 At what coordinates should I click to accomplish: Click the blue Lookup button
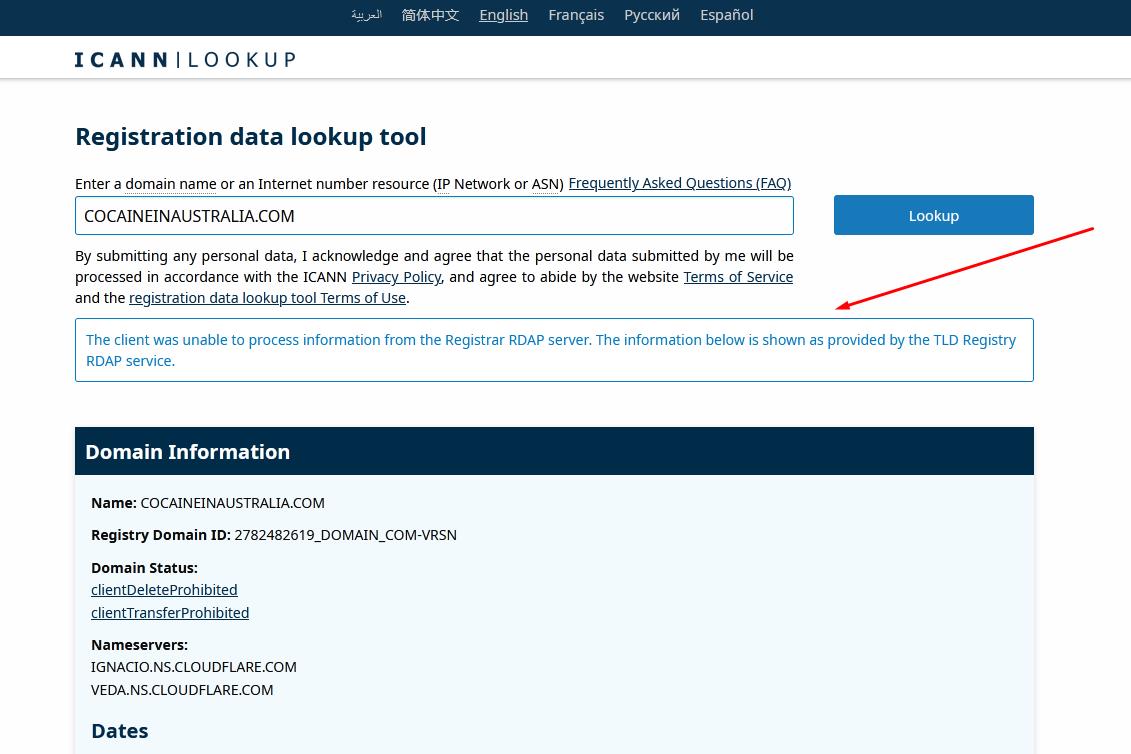(x=933, y=215)
